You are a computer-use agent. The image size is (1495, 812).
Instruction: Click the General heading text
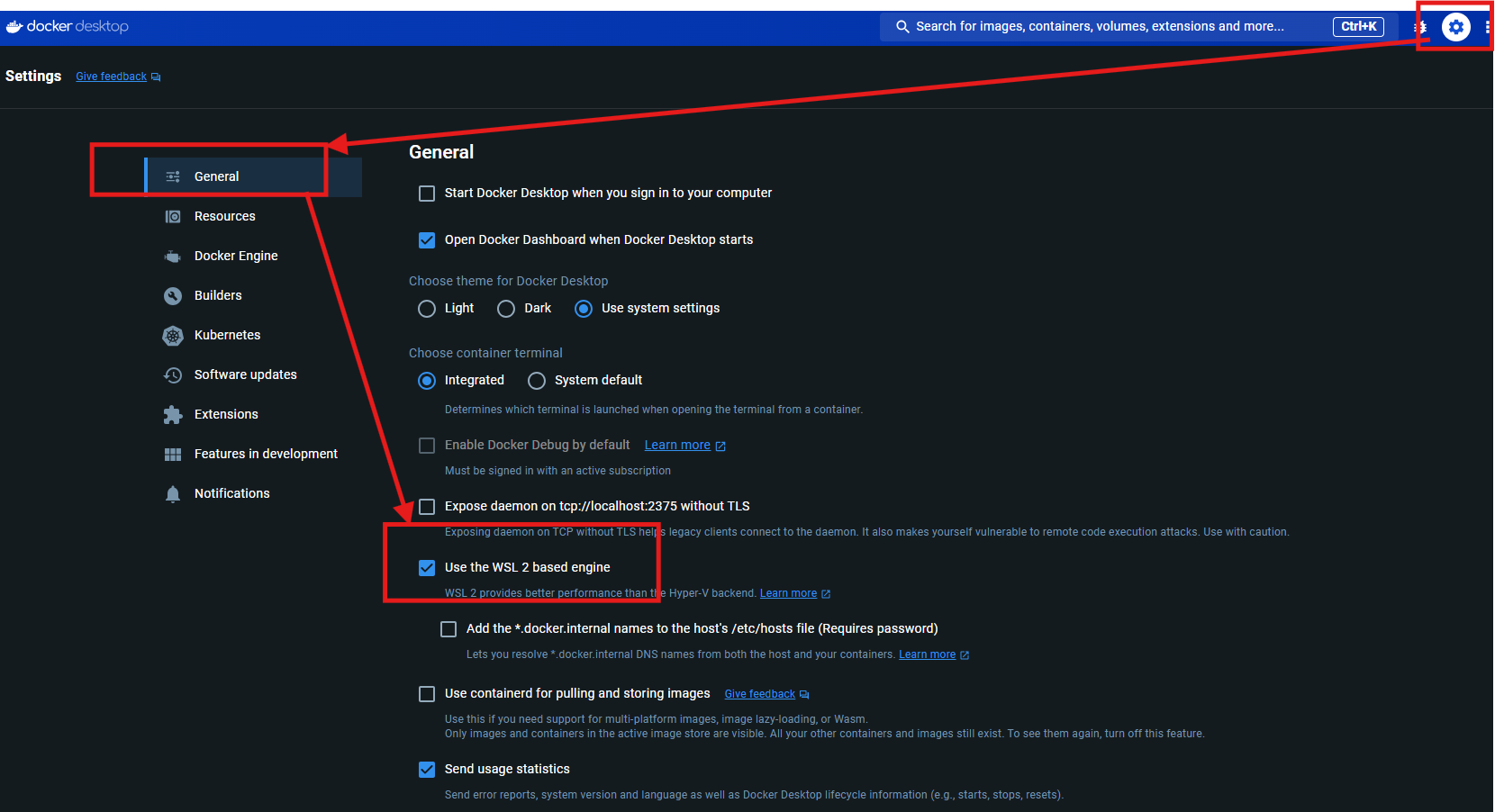point(441,152)
